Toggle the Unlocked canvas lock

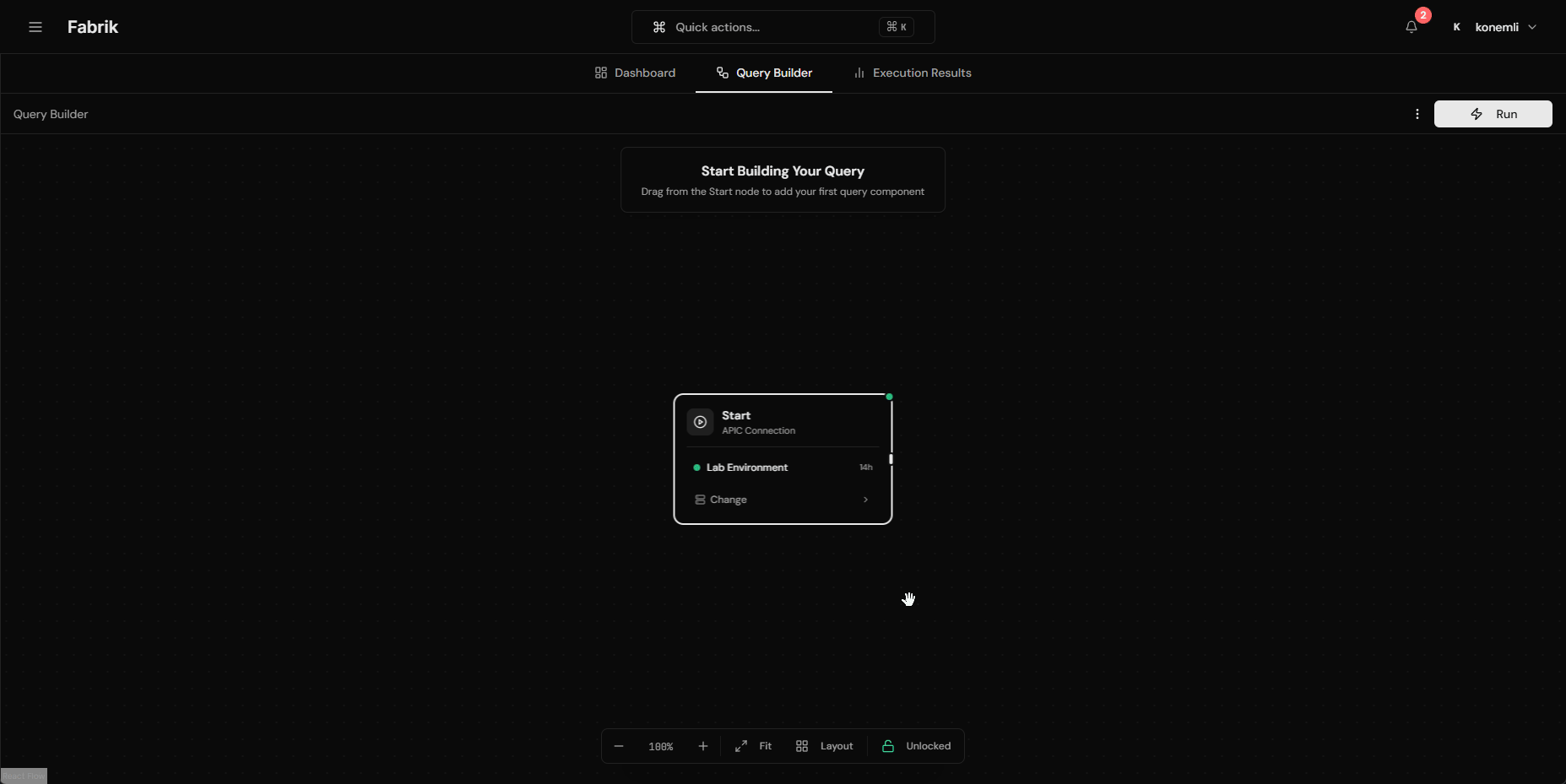(916, 746)
